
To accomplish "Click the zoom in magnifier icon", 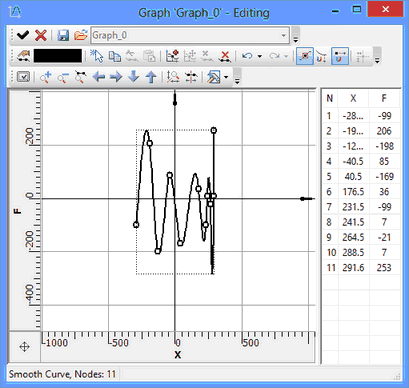I will tap(45, 77).
